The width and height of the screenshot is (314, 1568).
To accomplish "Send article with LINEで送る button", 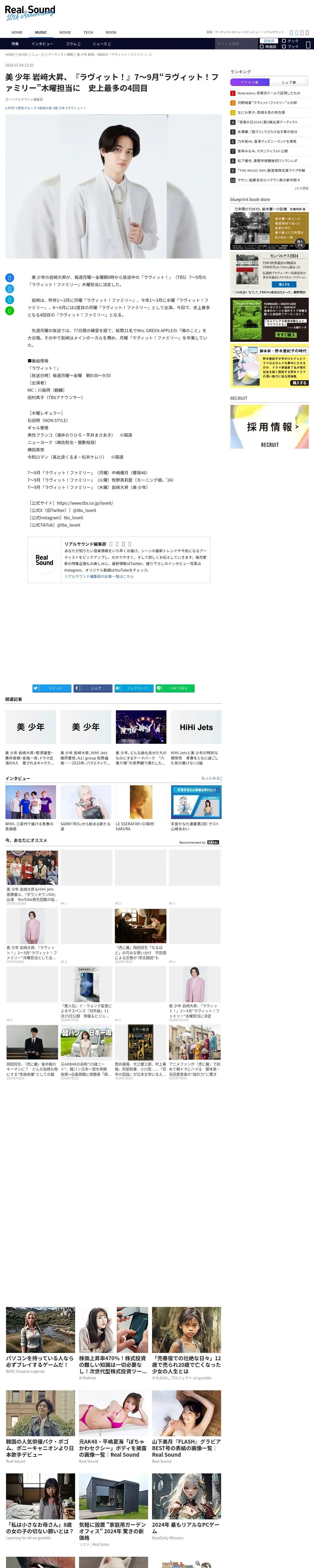I will pos(175,688).
